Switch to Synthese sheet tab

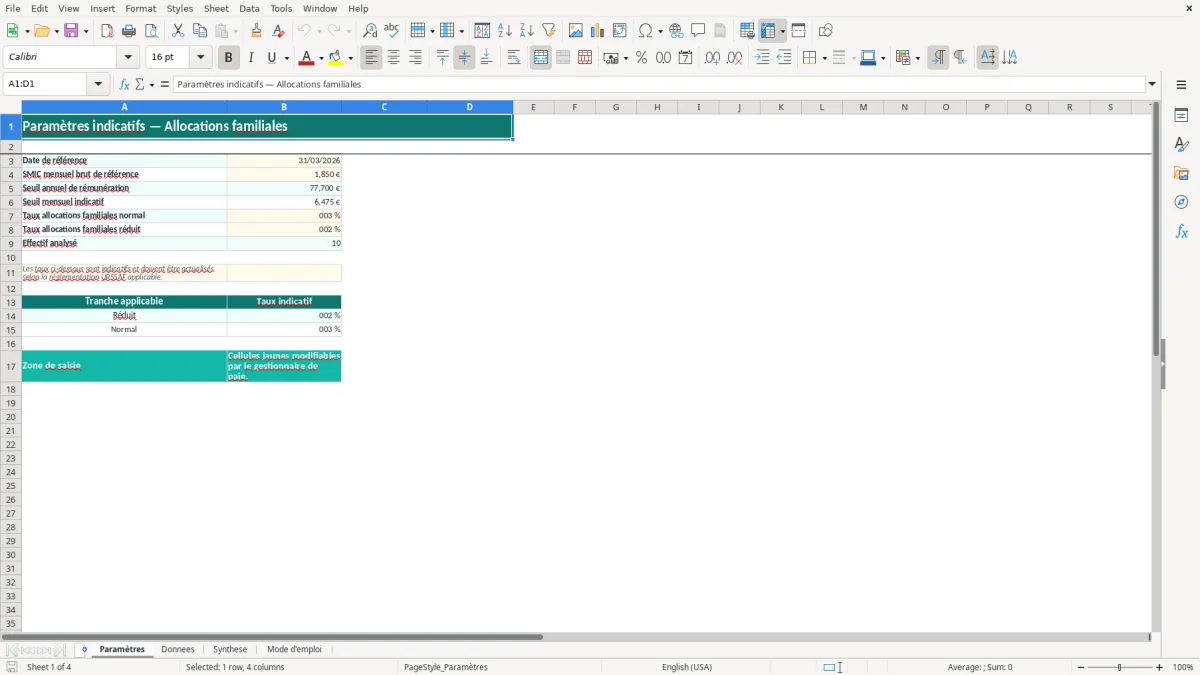(230, 649)
